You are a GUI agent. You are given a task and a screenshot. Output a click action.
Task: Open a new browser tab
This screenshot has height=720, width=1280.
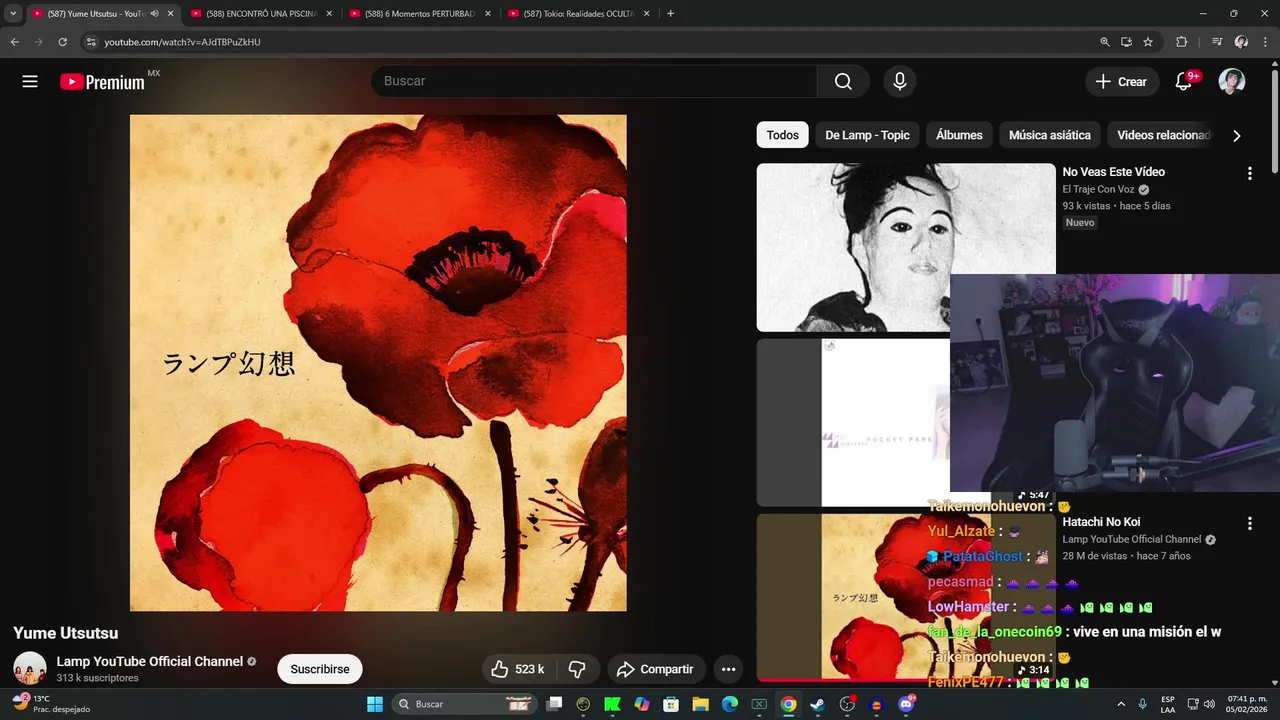[670, 14]
